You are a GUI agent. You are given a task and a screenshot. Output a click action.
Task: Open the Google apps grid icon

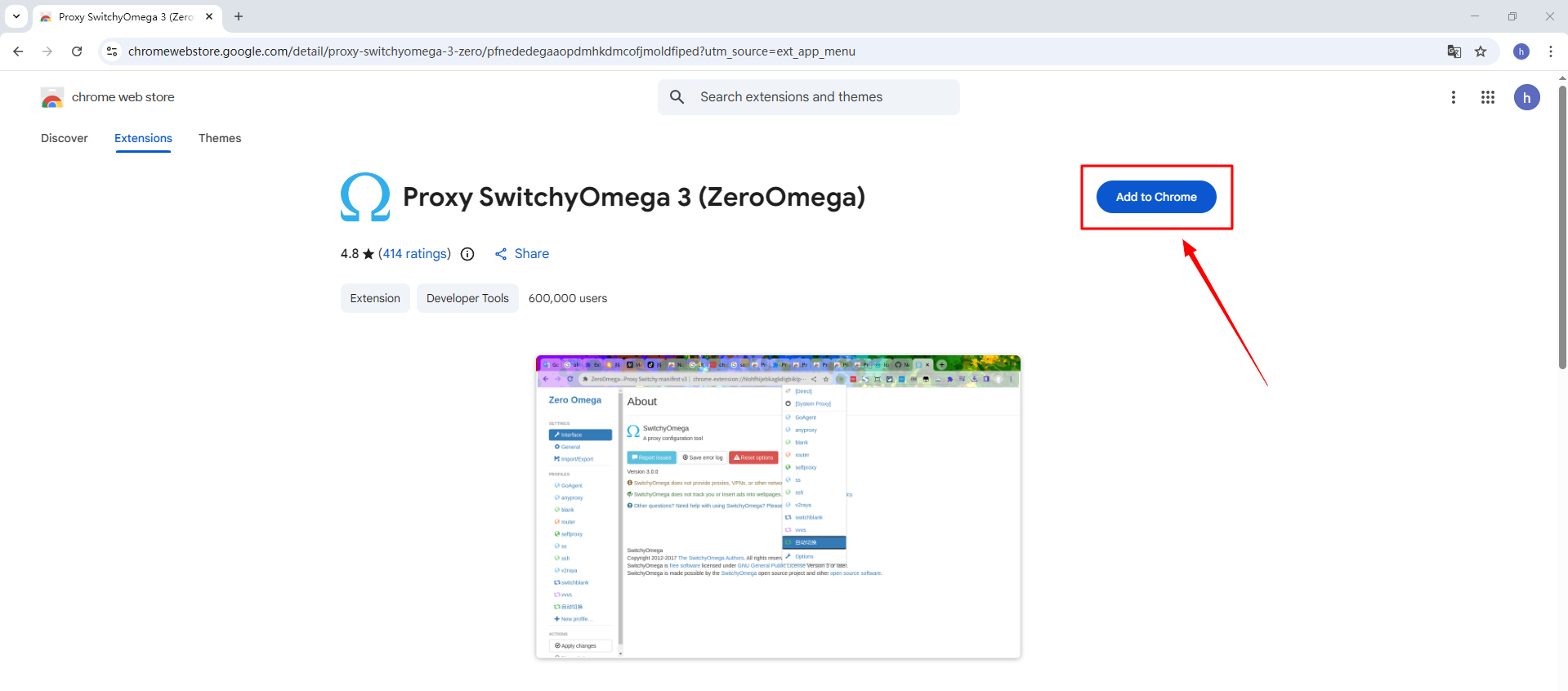point(1488,97)
